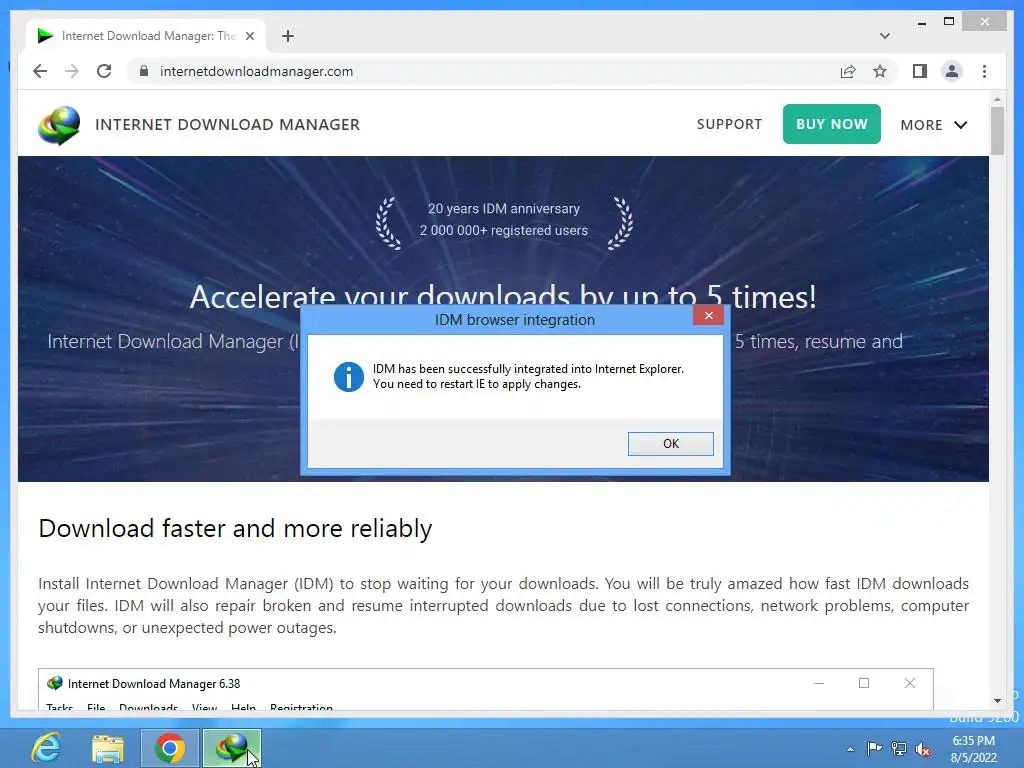Open a new tab with the plus button
The image size is (1024, 768).
(288, 36)
